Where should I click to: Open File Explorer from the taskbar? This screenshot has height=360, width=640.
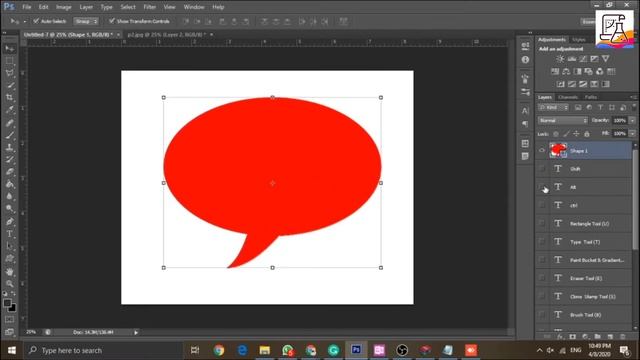point(264,350)
